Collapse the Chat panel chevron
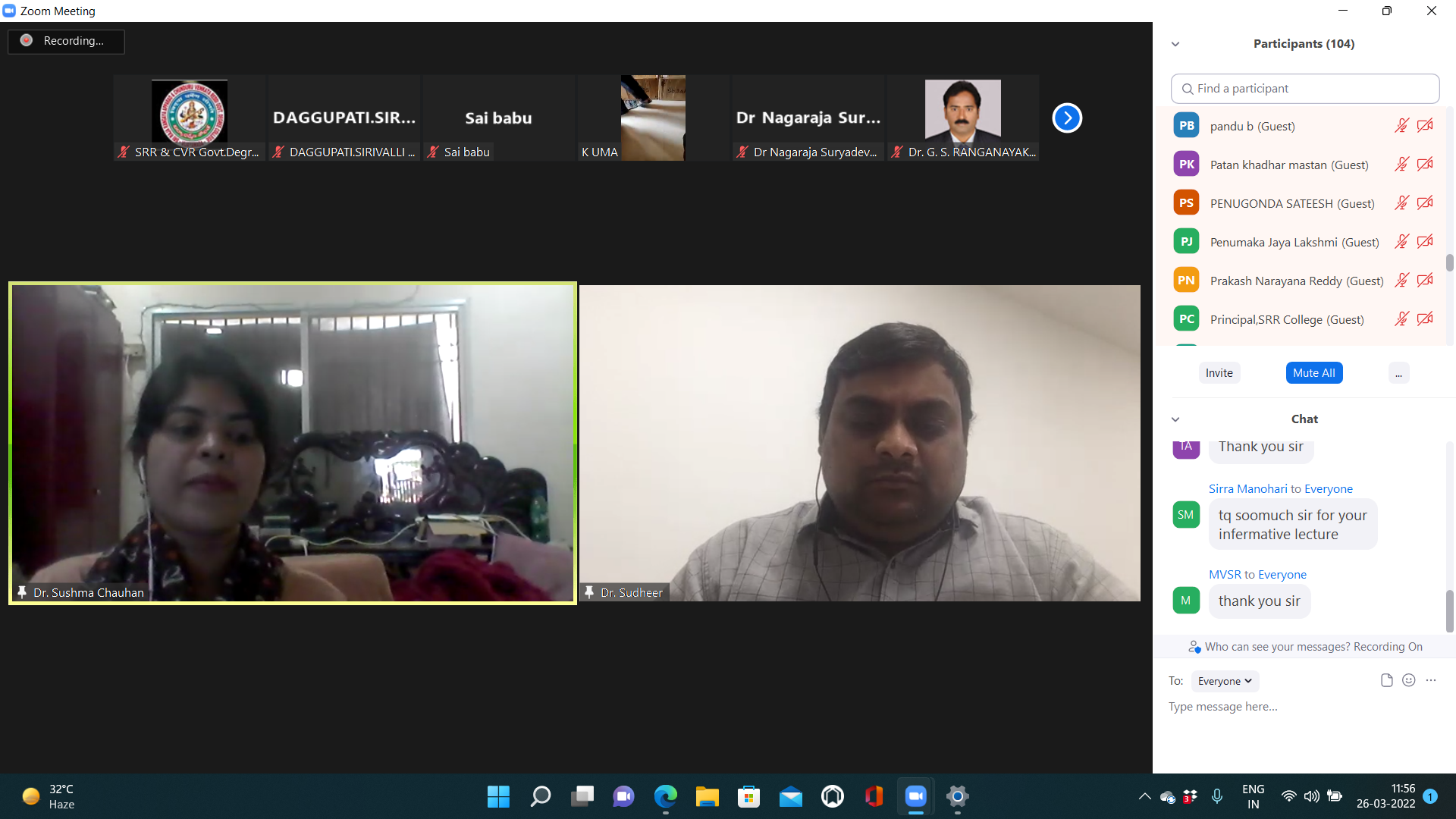 (1175, 419)
